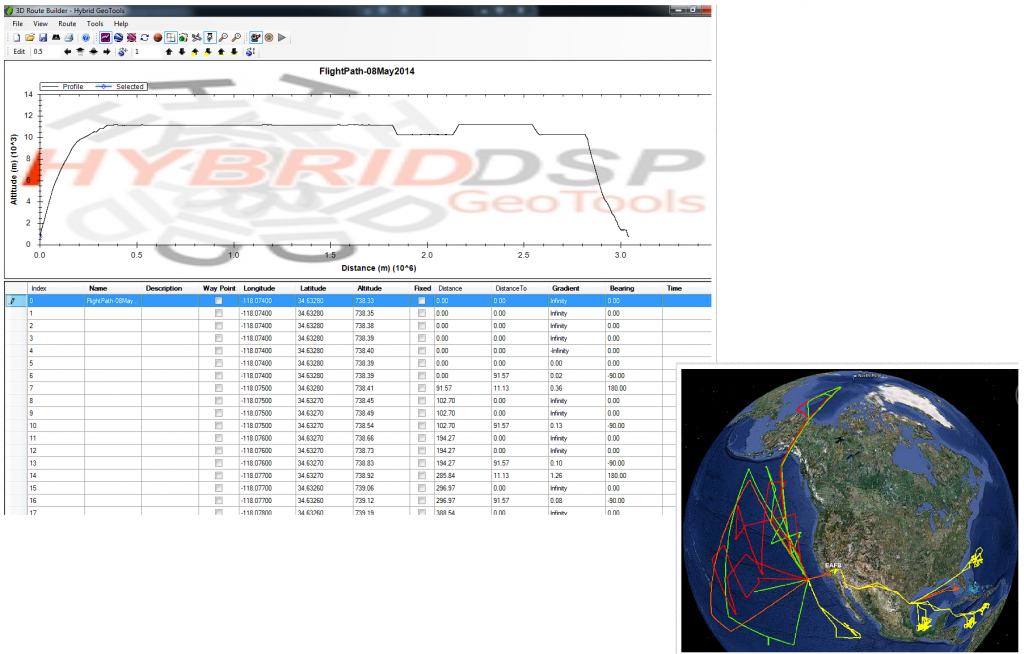Select the 739.06 altitude cell in row 15
This screenshot has width=1024, height=654.
[x=381, y=488]
